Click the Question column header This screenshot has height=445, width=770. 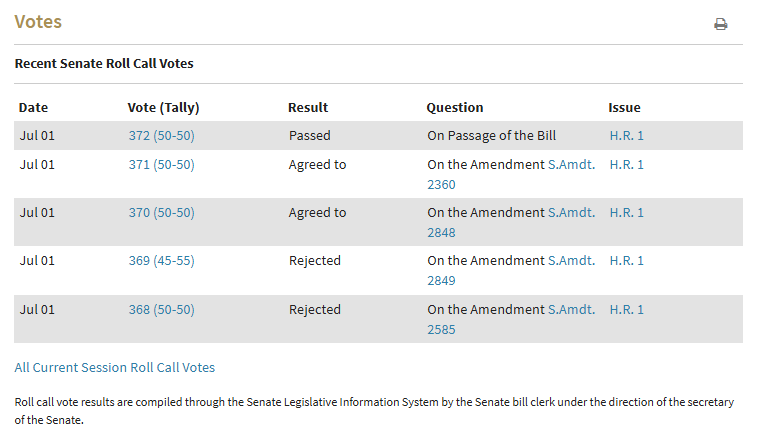pyautogui.click(x=454, y=107)
